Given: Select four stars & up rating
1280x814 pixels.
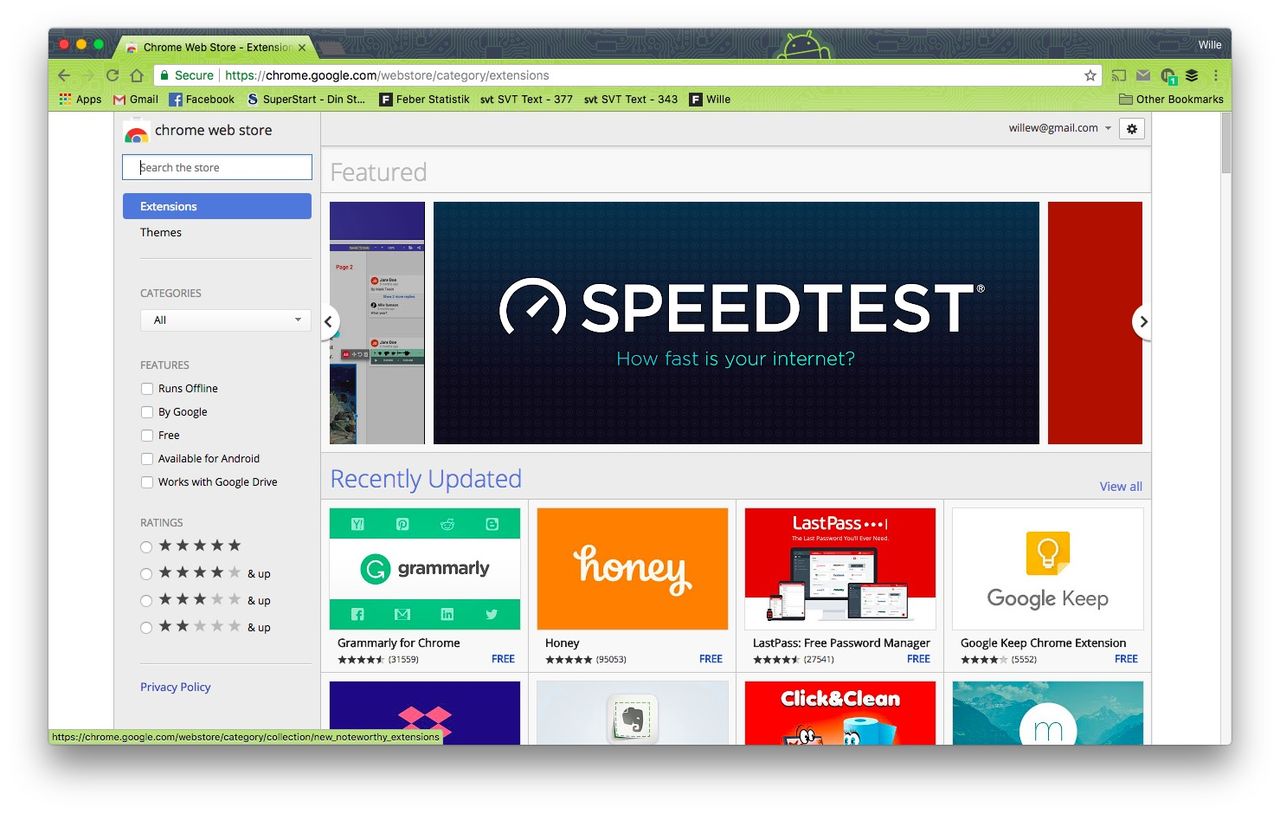Looking at the screenshot, I should coord(146,574).
